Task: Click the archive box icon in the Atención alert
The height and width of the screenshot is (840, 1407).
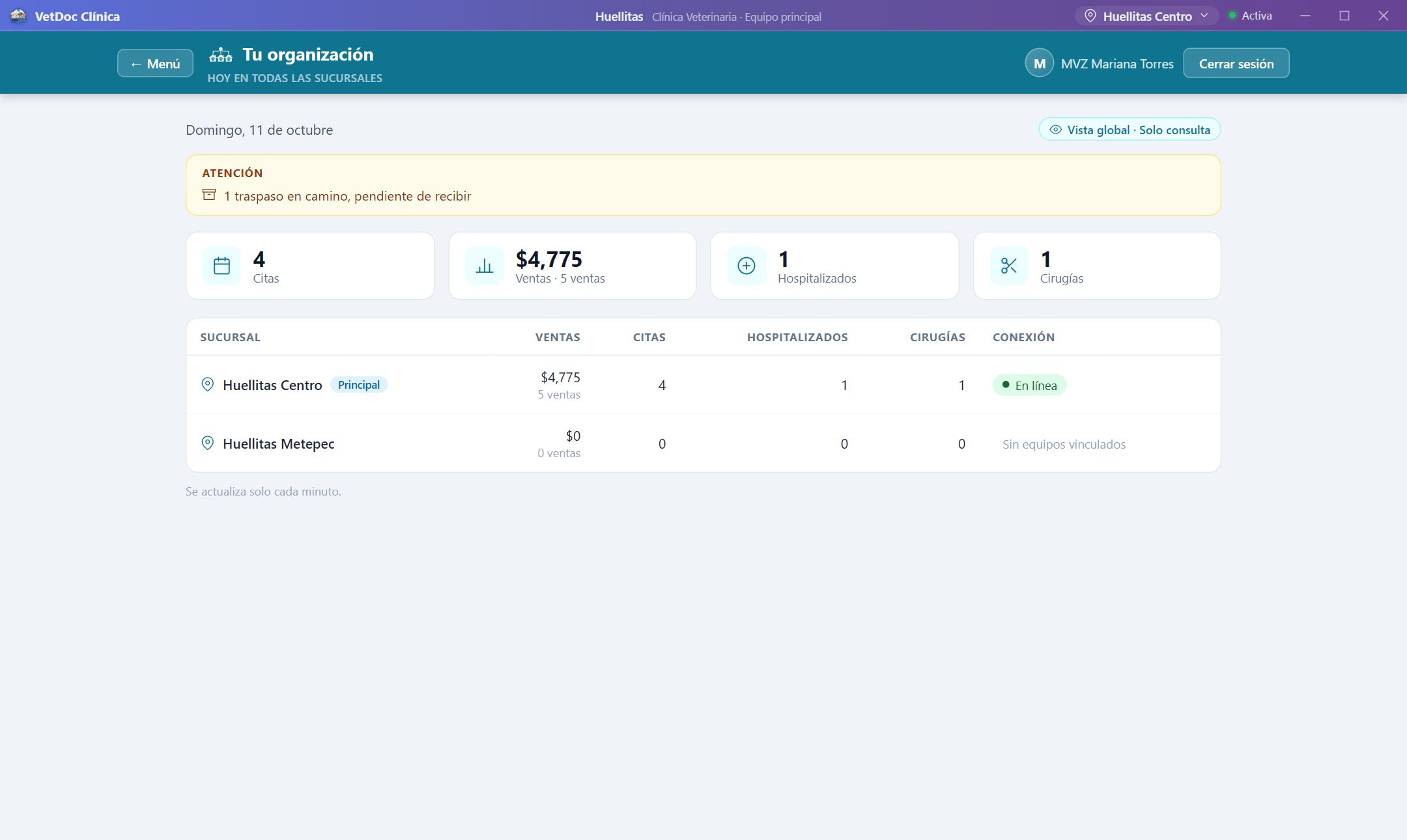Action: click(x=209, y=195)
